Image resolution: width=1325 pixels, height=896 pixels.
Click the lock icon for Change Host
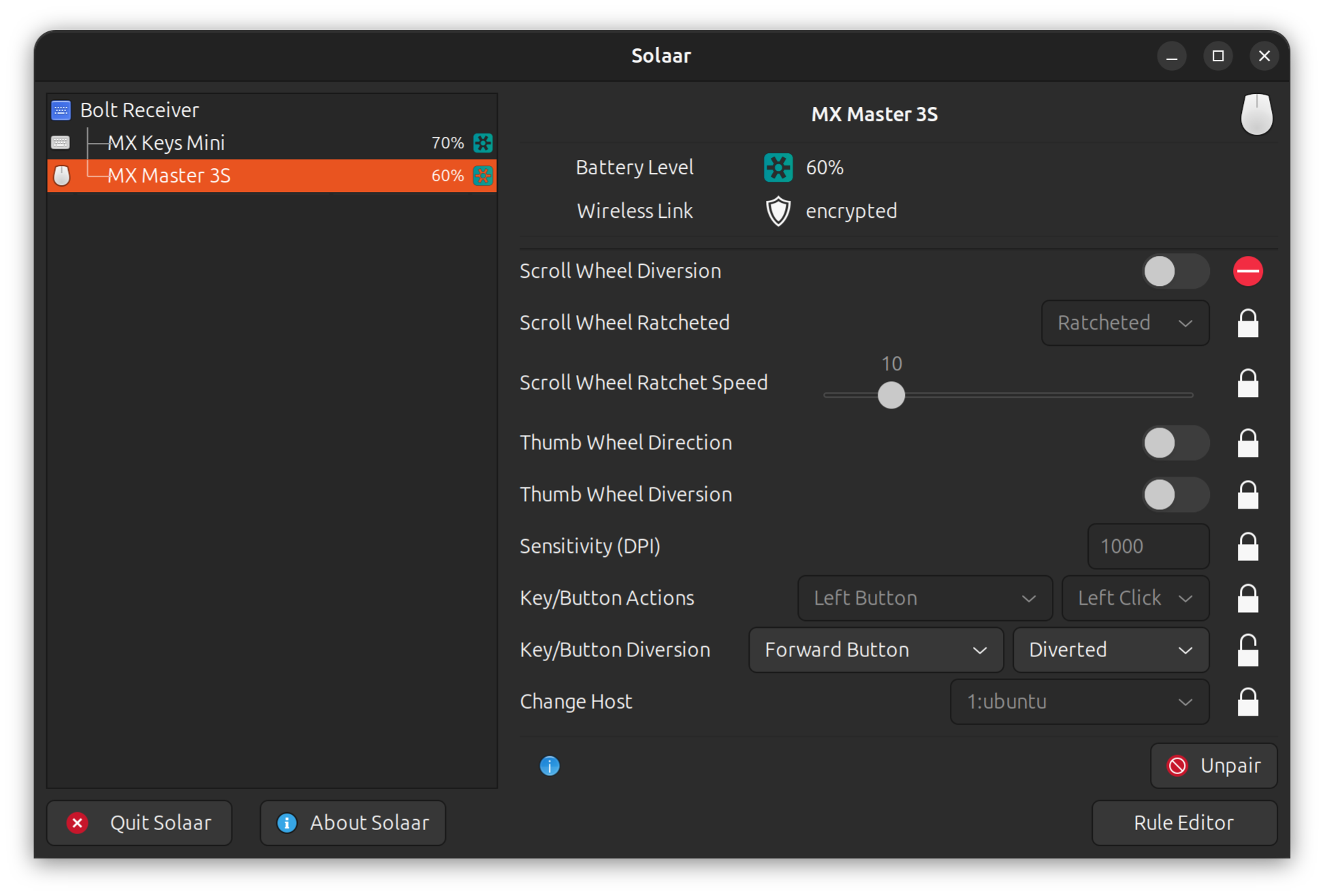point(1247,701)
